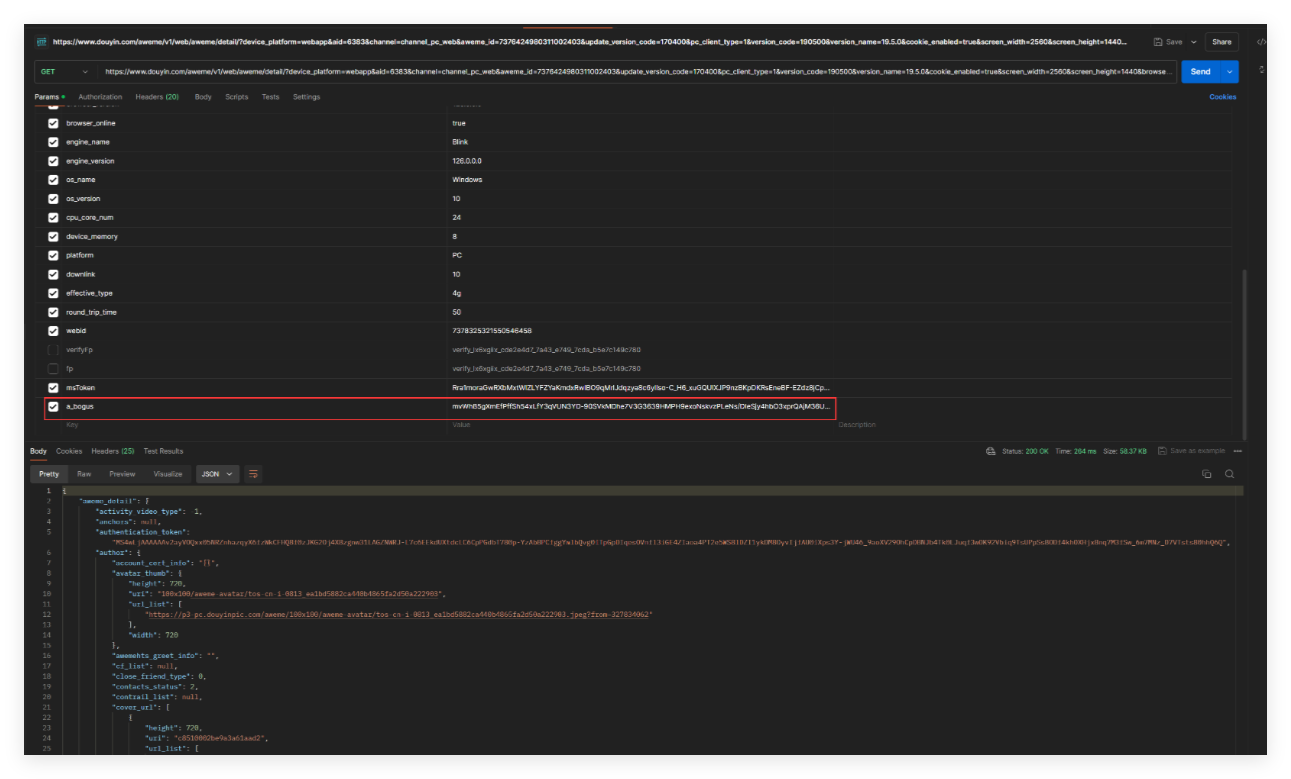Screen dimensions: 1291x779
Task: Uncheck the browser_online parameter
Action: pos(54,123)
